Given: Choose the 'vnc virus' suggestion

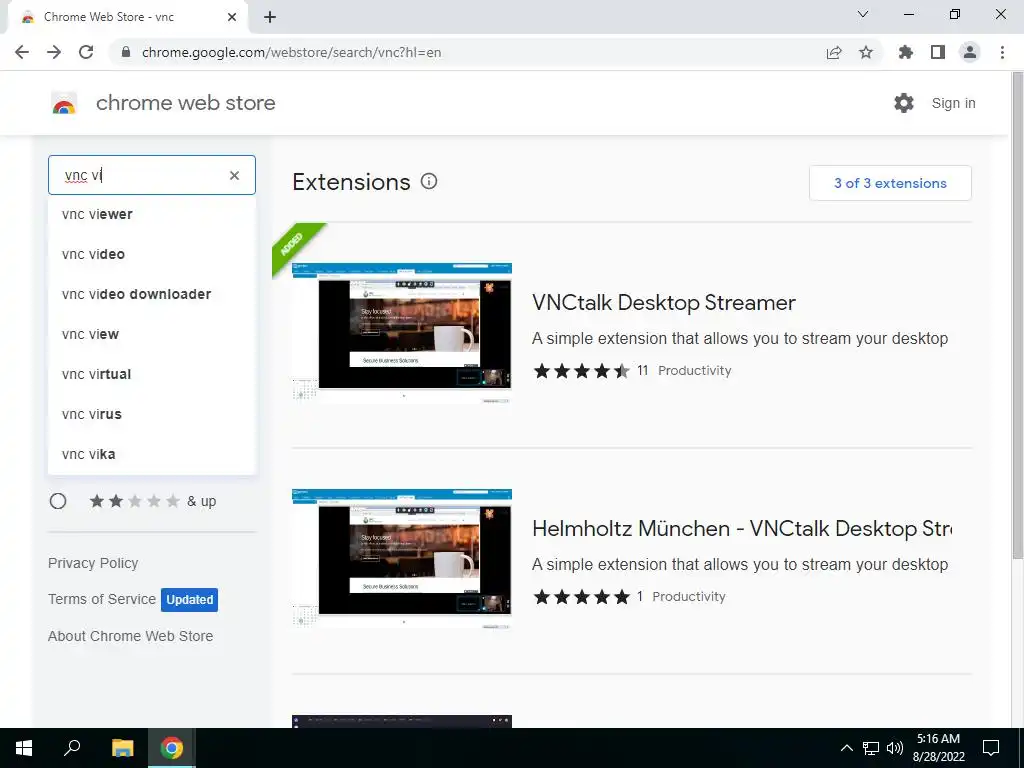Looking at the screenshot, I should click(x=152, y=414).
